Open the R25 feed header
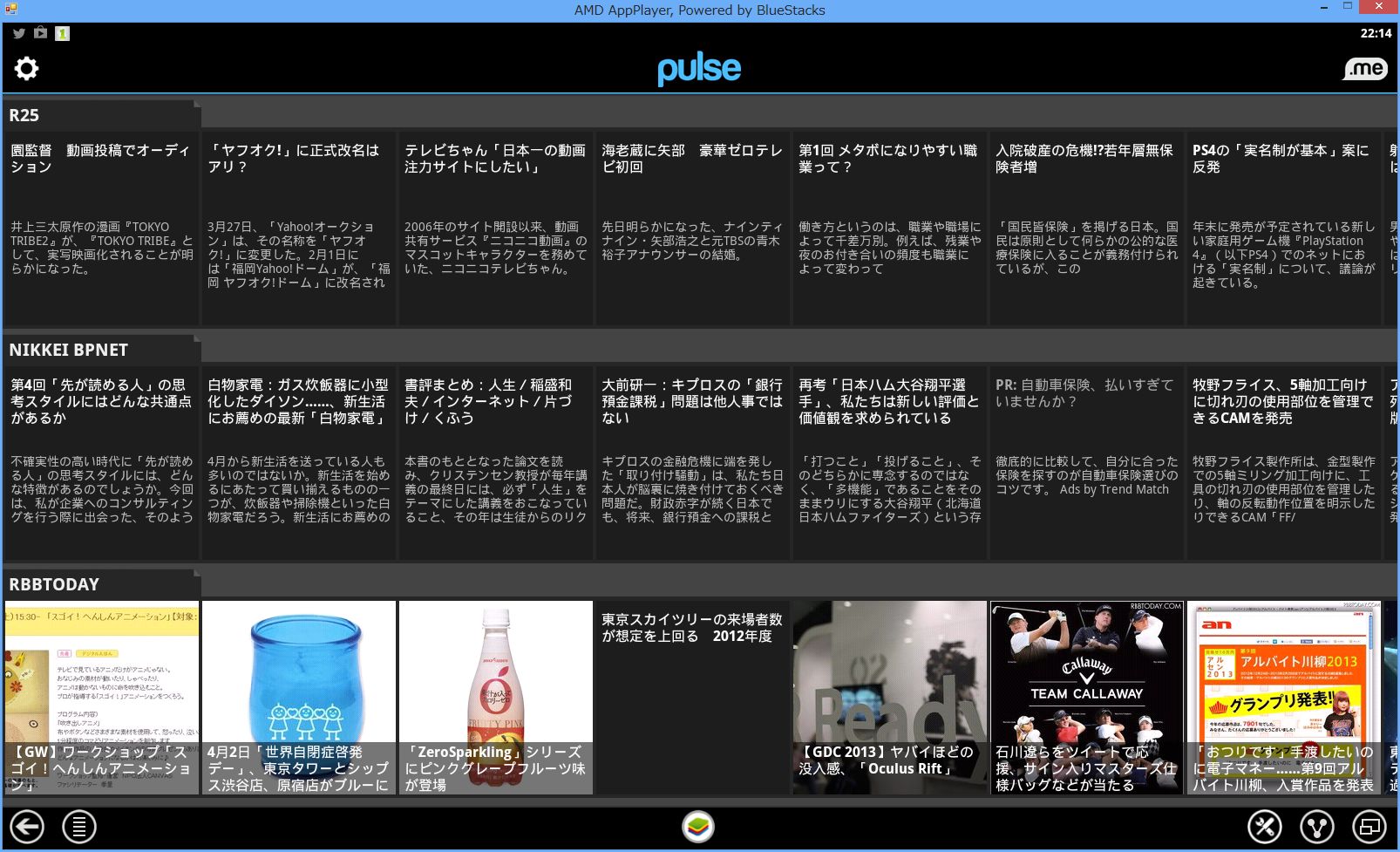 pos(102,115)
